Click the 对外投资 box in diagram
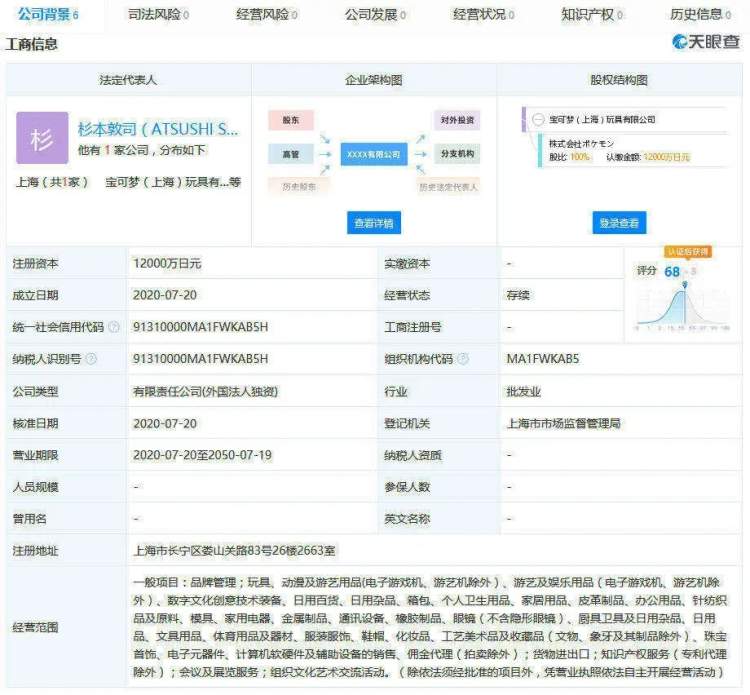 [457, 120]
